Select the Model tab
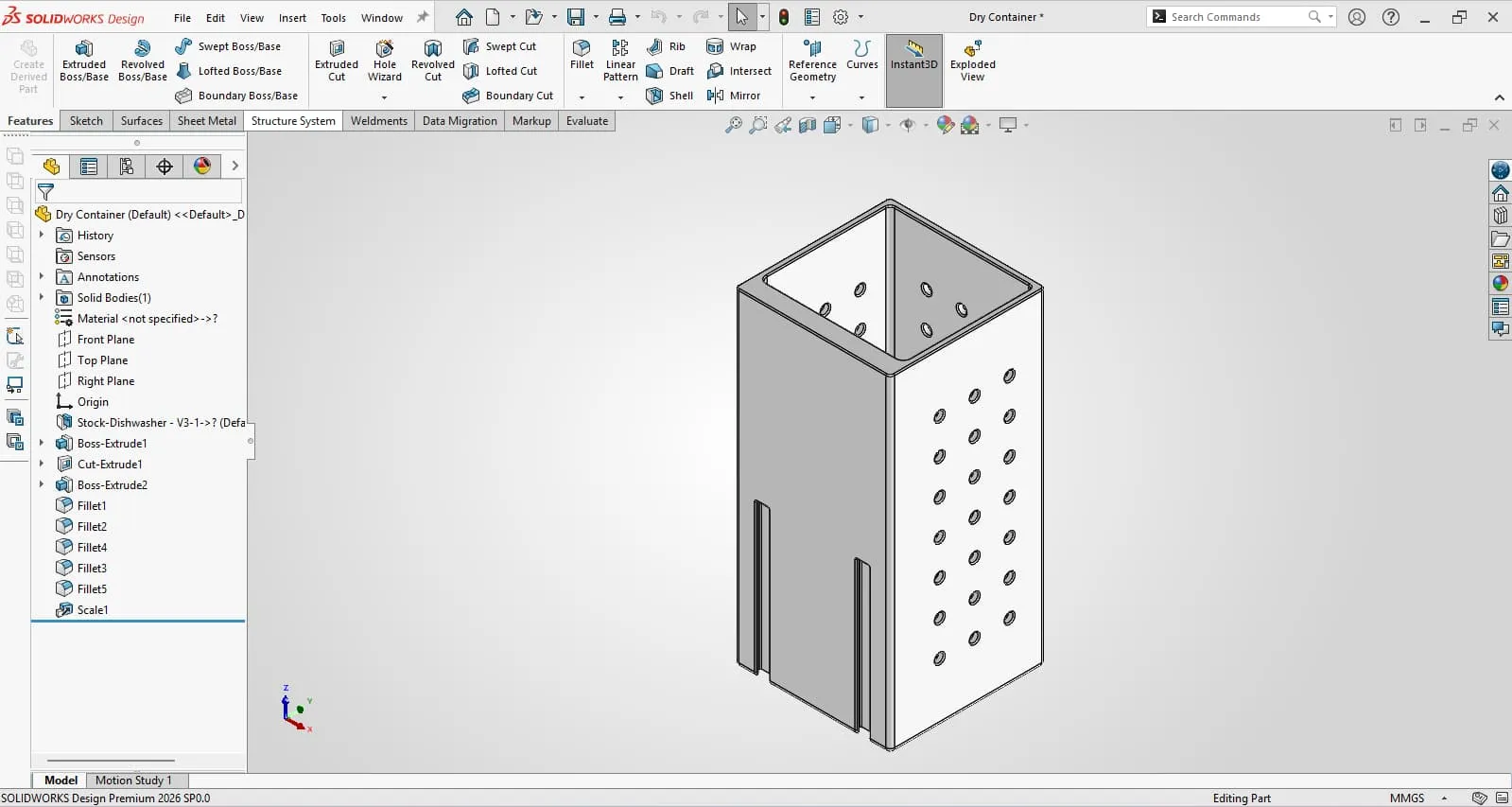This screenshot has width=1512, height=807. click(x=61, y=781)
